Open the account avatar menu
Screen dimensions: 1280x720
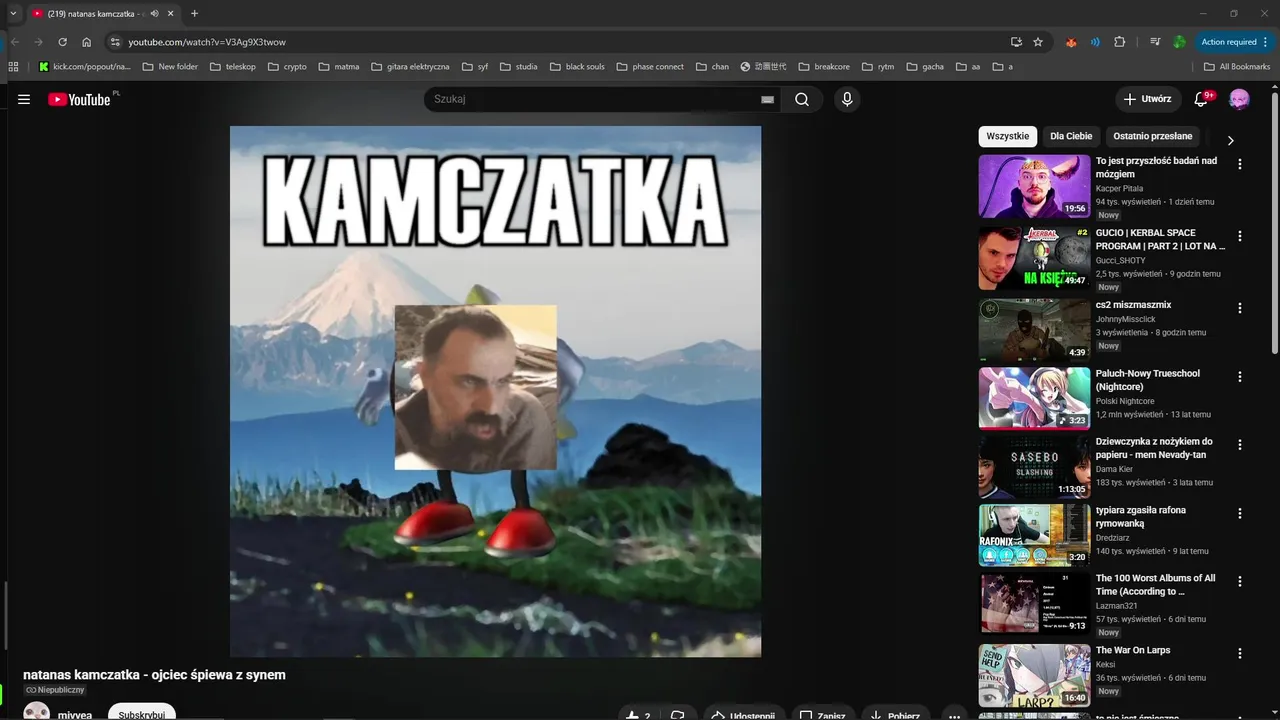(x=1239, y=99)
